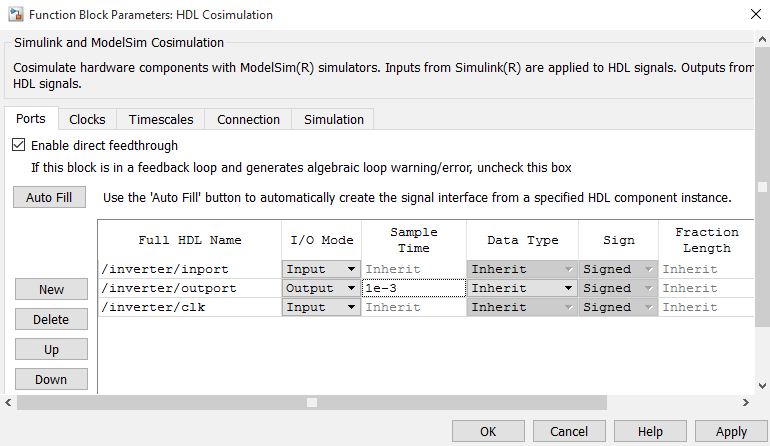This screenshot has width=770, height=446.
Task: Open I/O Mode dropdown for /inverter/outport
Action: click(x=321, y=288)
